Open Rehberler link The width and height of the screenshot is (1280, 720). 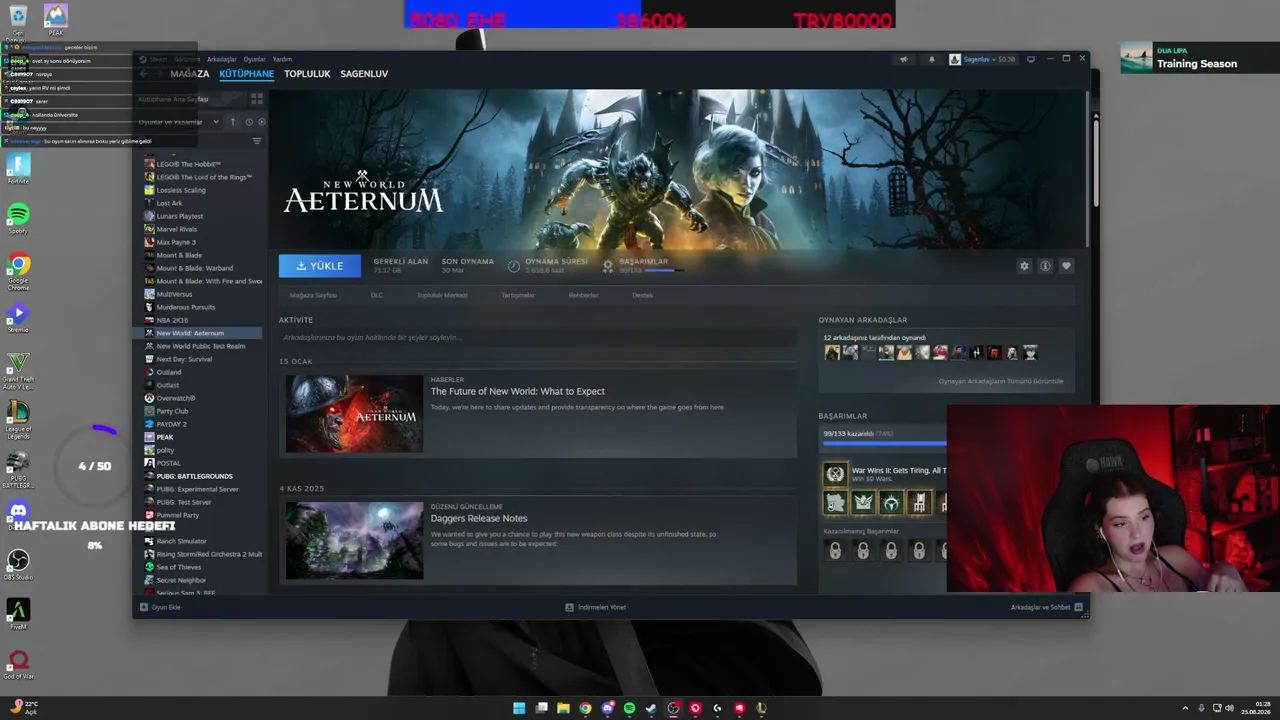(x=583, y=295)
